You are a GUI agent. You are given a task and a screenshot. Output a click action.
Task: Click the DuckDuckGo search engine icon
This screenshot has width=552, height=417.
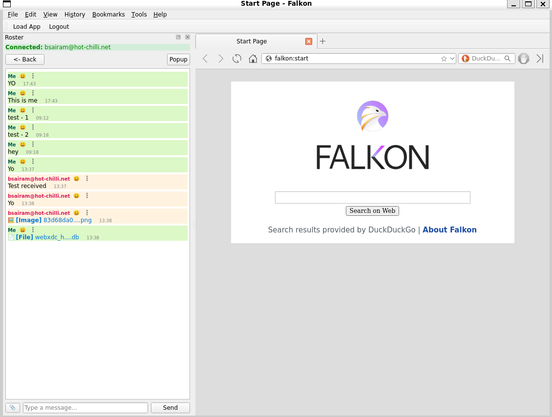465,58
